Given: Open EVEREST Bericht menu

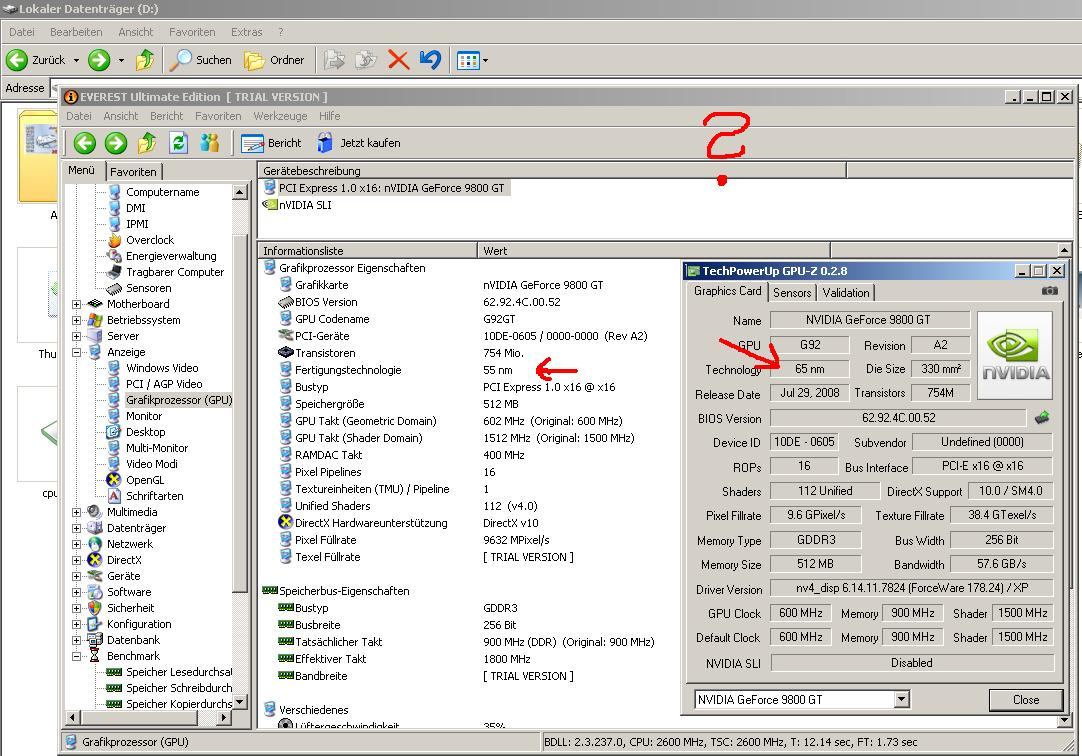Looking at the screenshot, I should [166, 116].
